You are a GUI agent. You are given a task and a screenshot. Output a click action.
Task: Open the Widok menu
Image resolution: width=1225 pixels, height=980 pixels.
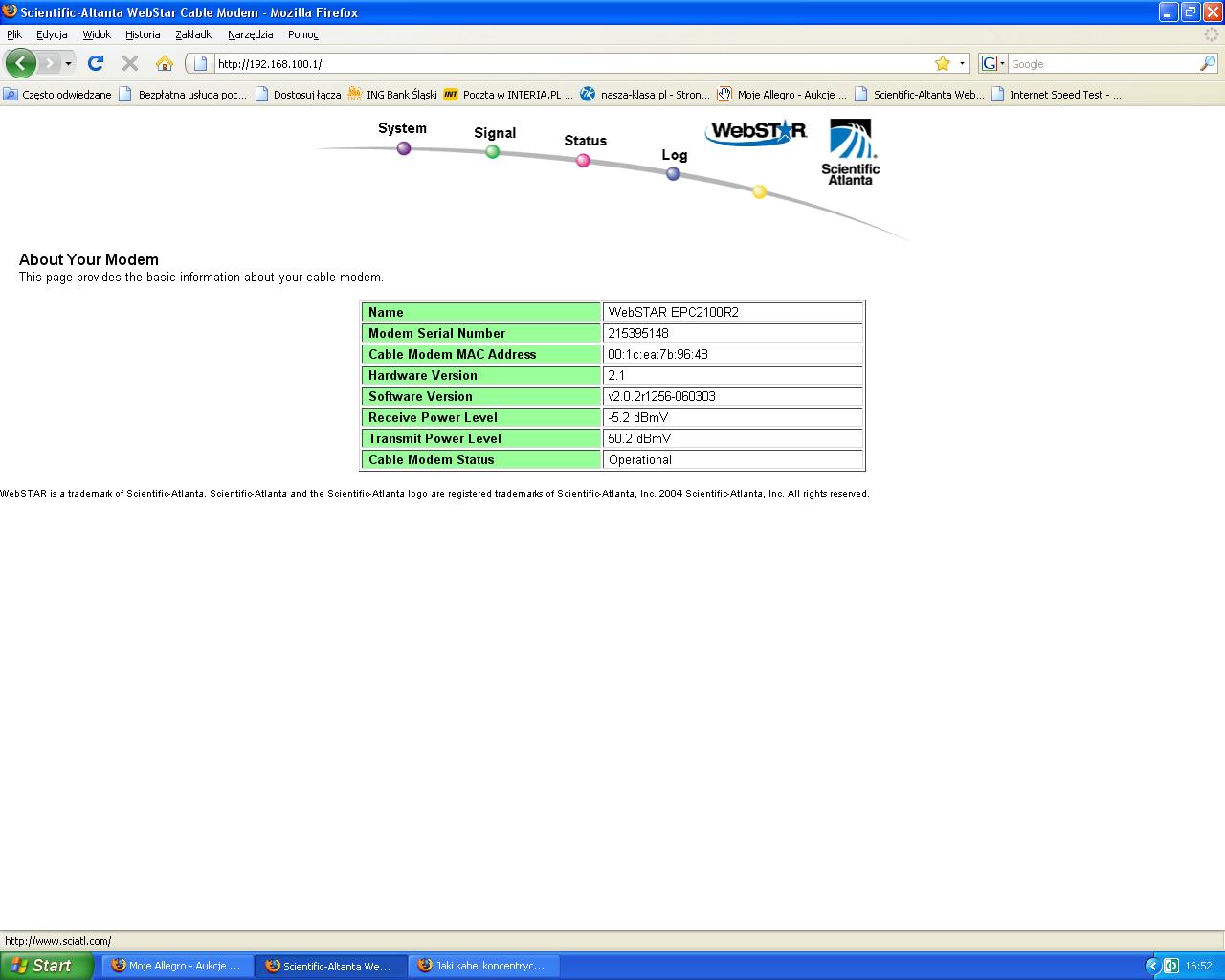click(x=97, y=34)
